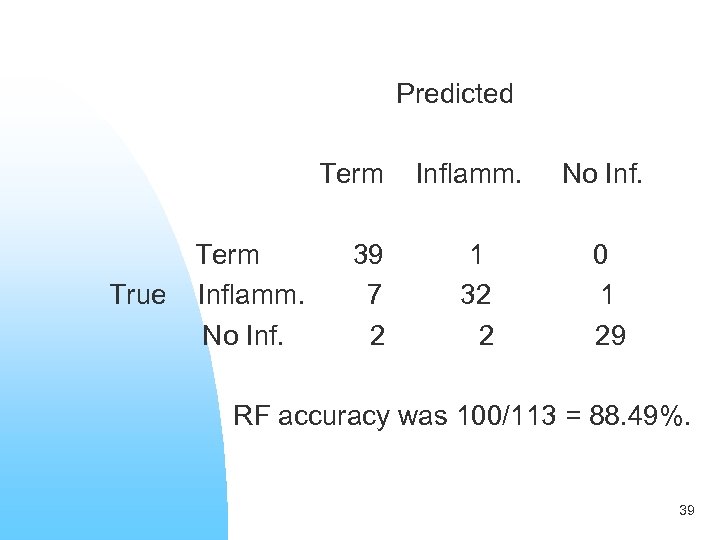The width and height of the screenshot is (720, 540).
Task: Click the "True" axis label
Action: point(138,295)
